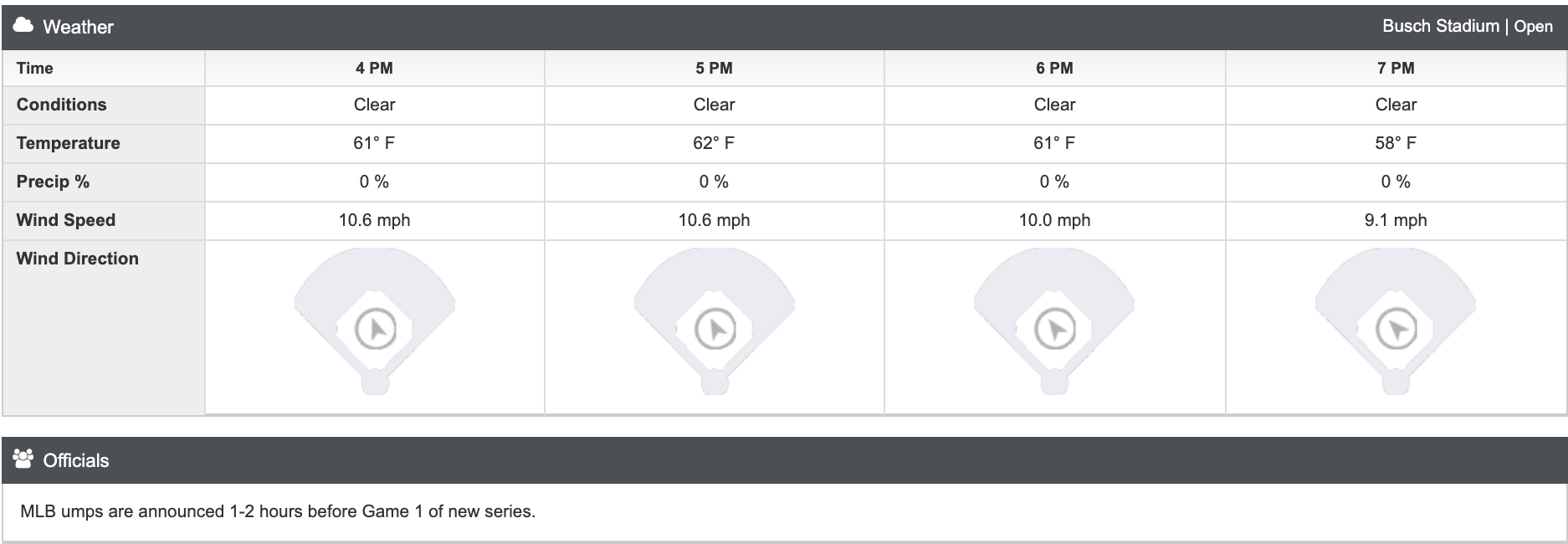This screenshot has height=544, width=1568.
Task: Click the 9.1 mph wind speed cell
Action: [1396, 220]
